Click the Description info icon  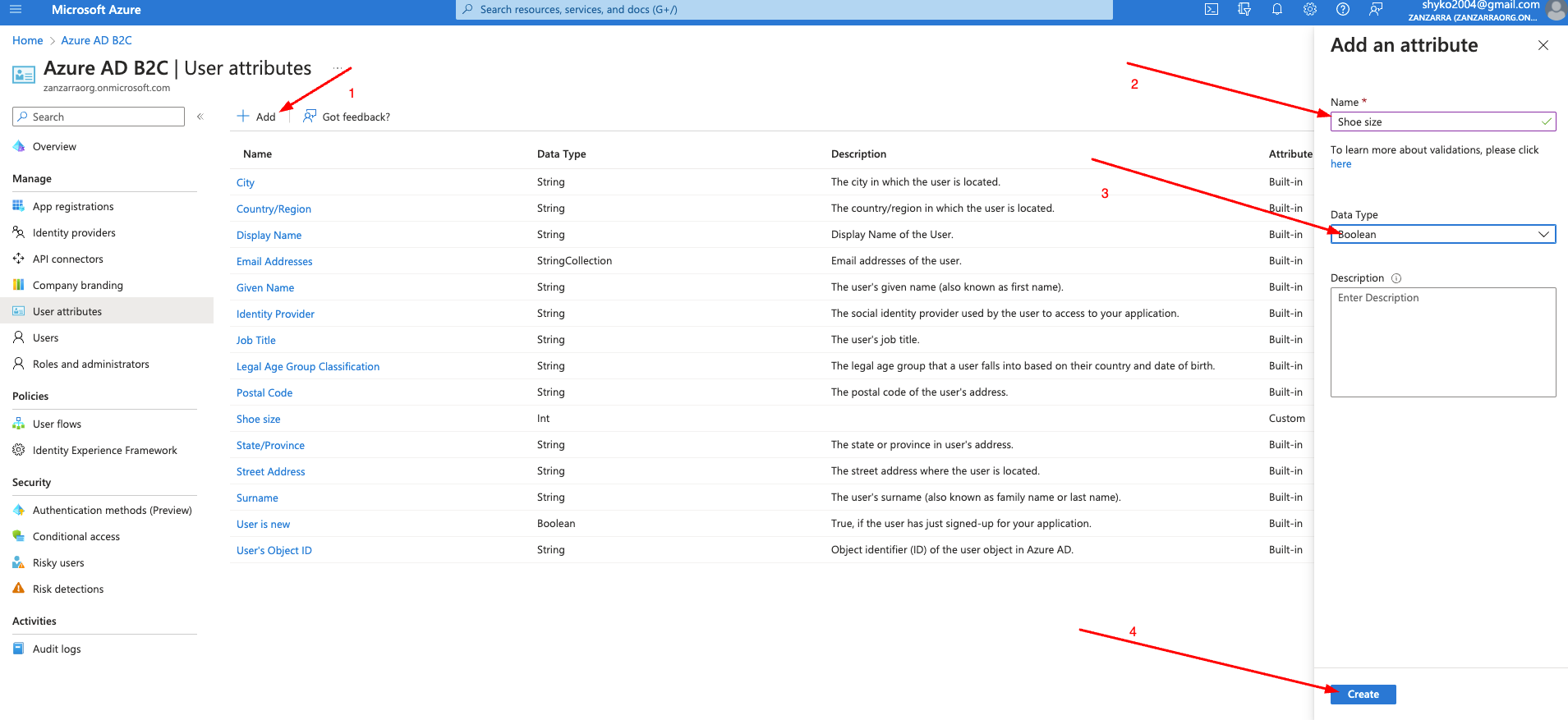coord(1396,278)
